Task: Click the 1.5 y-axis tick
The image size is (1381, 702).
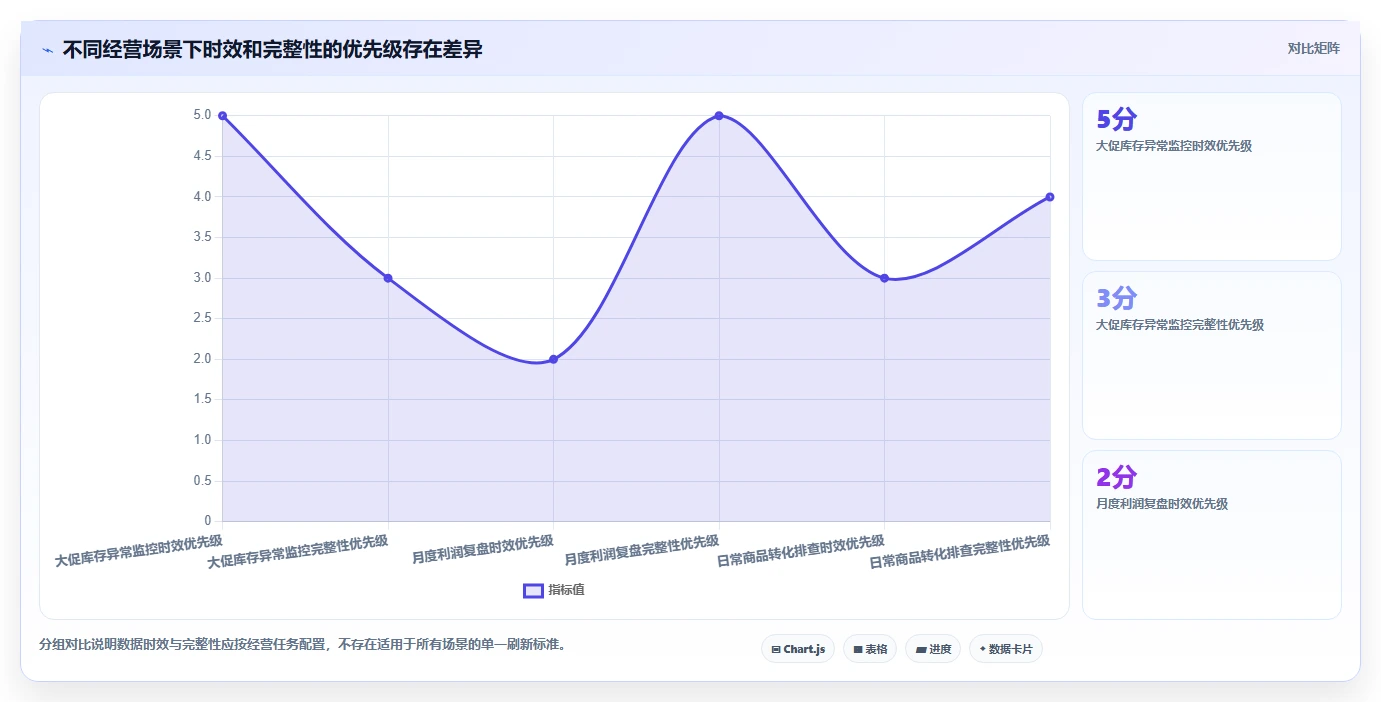Action: coord(203,399)
